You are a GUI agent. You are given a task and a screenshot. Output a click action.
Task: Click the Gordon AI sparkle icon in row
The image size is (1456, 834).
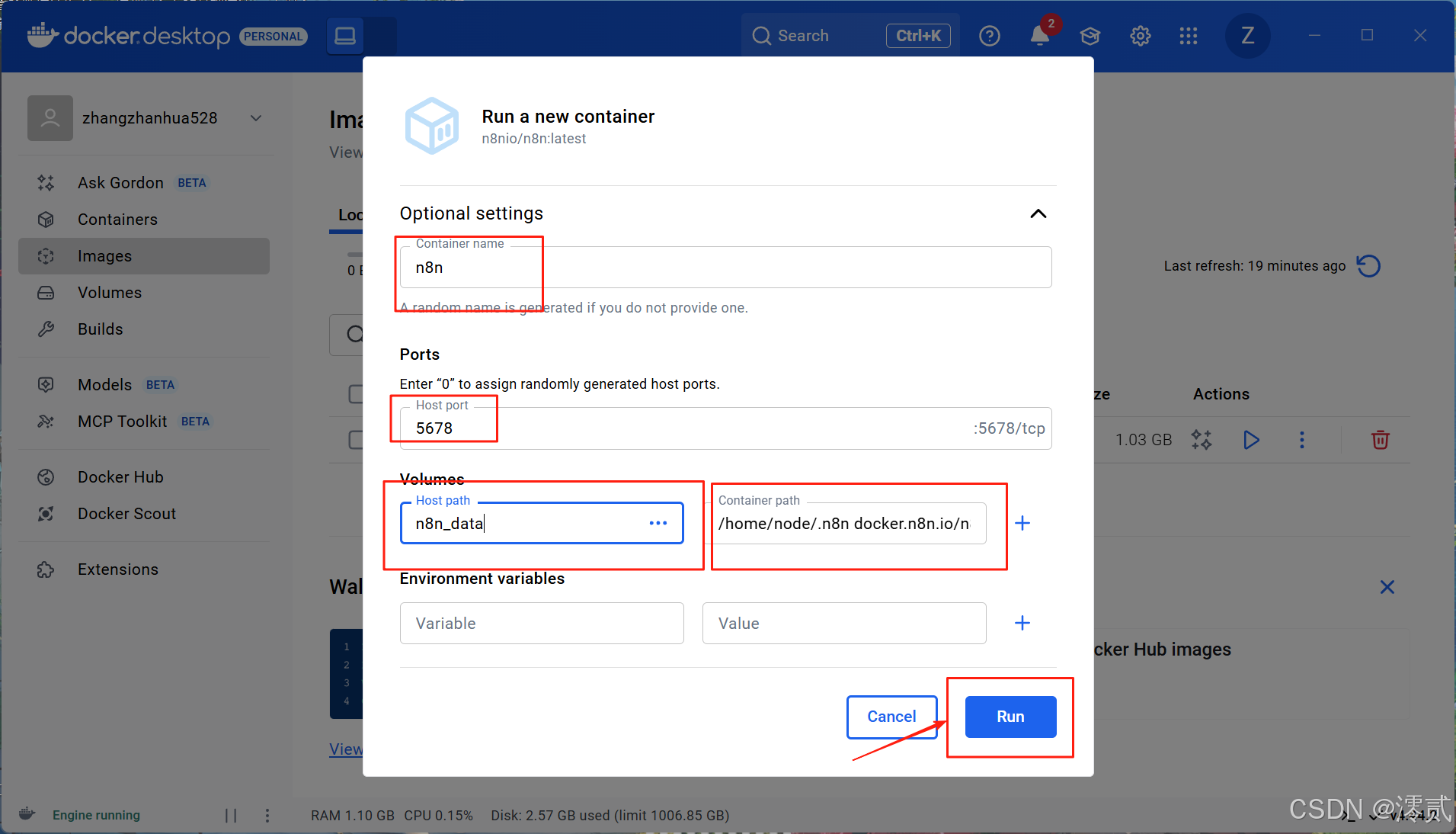[1202, 440]
